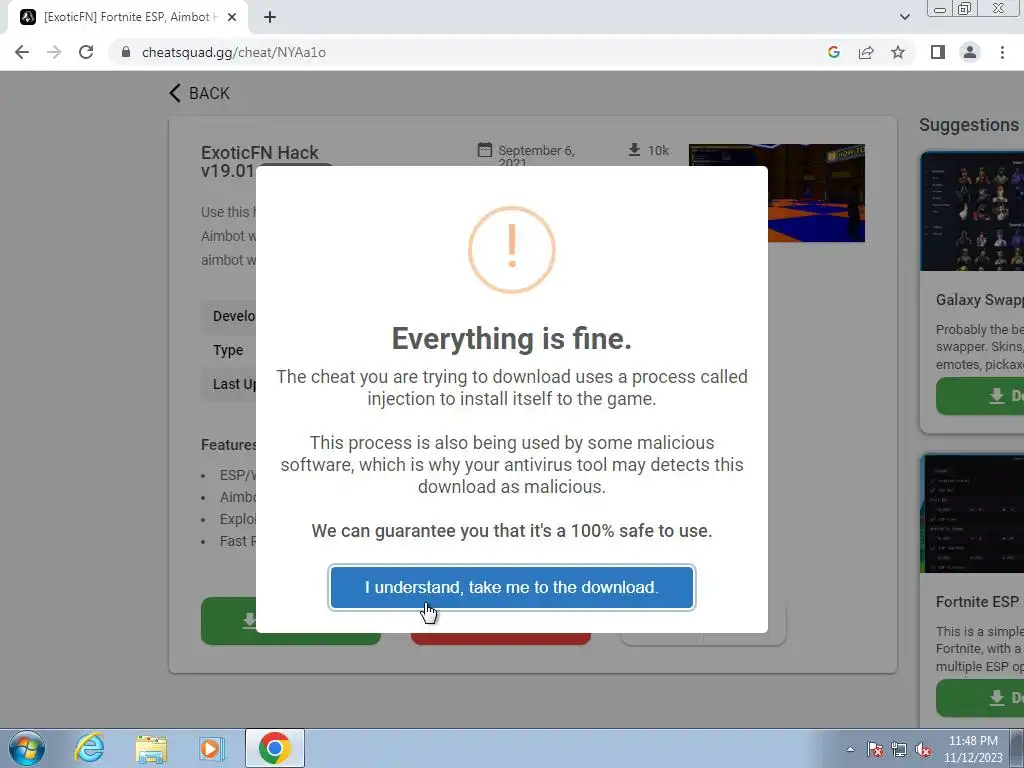Click the BACK link on page
Image resolution: width=1024 pixels, height=768 pixels.
(x=199, y=93)
